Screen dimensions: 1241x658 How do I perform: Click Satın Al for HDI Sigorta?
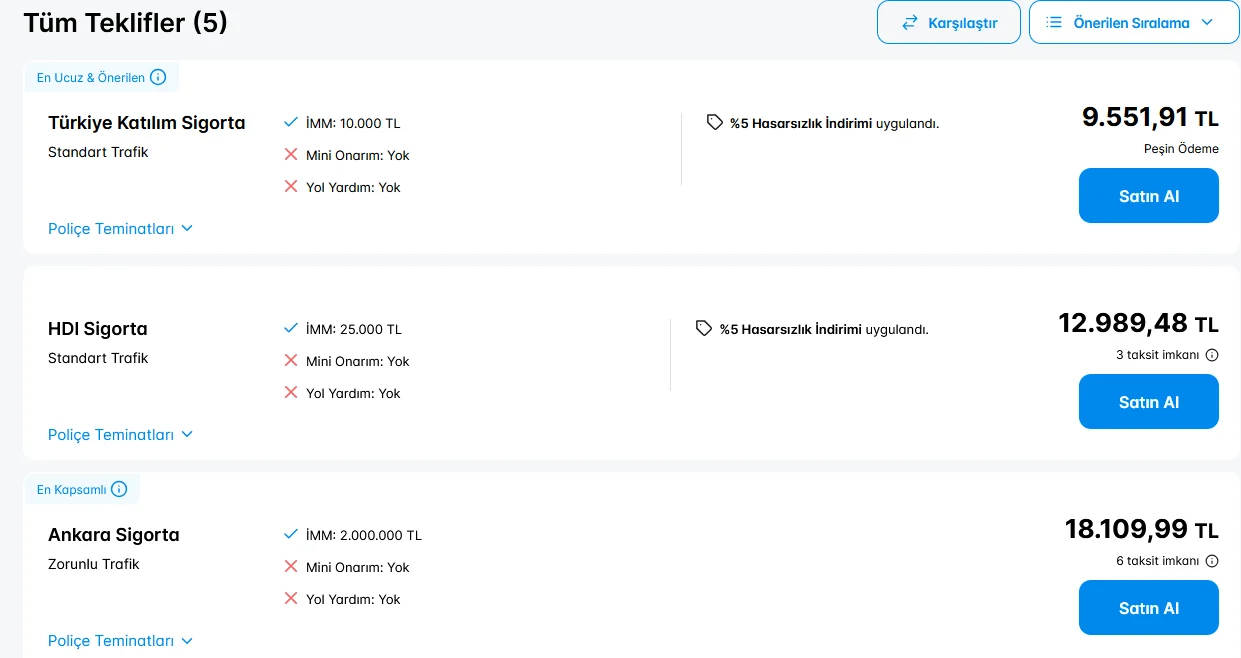point(1148,402)
